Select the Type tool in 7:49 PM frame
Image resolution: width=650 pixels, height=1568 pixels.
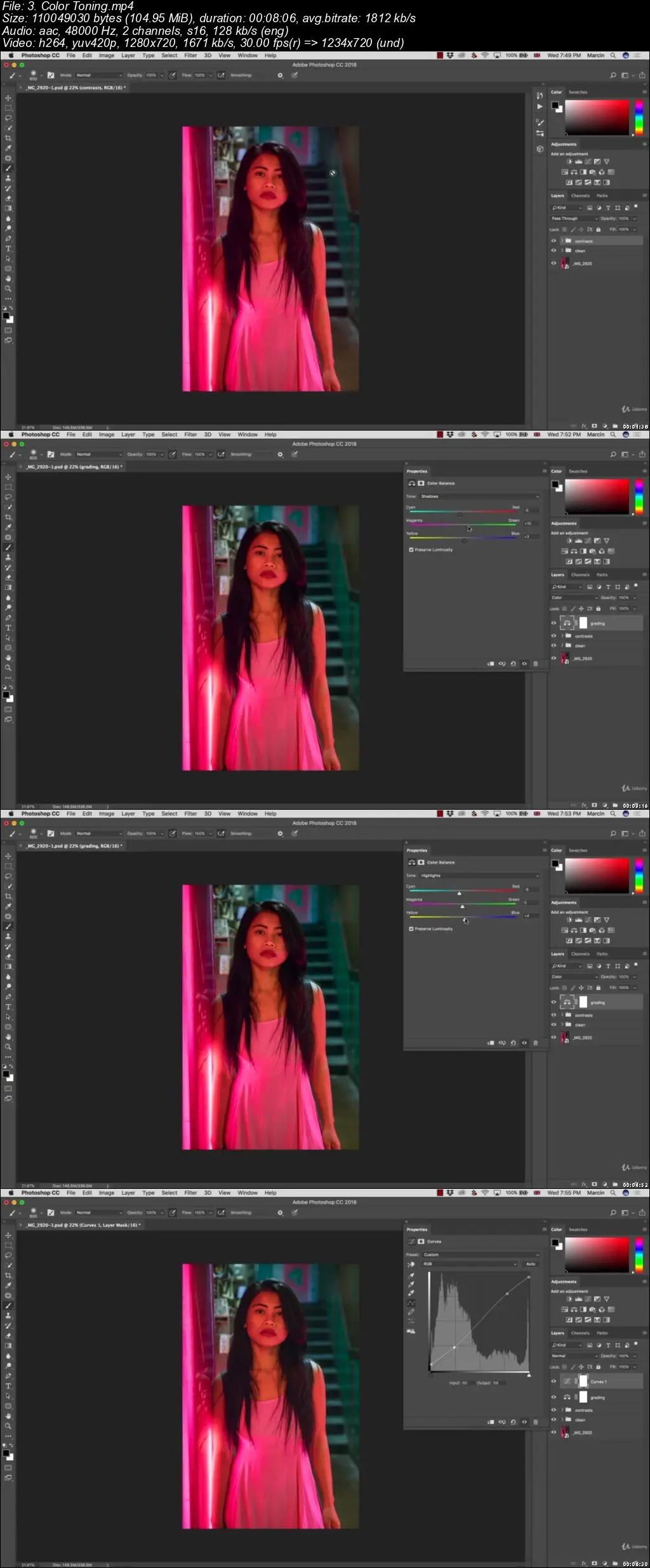[x=8, y=248]
